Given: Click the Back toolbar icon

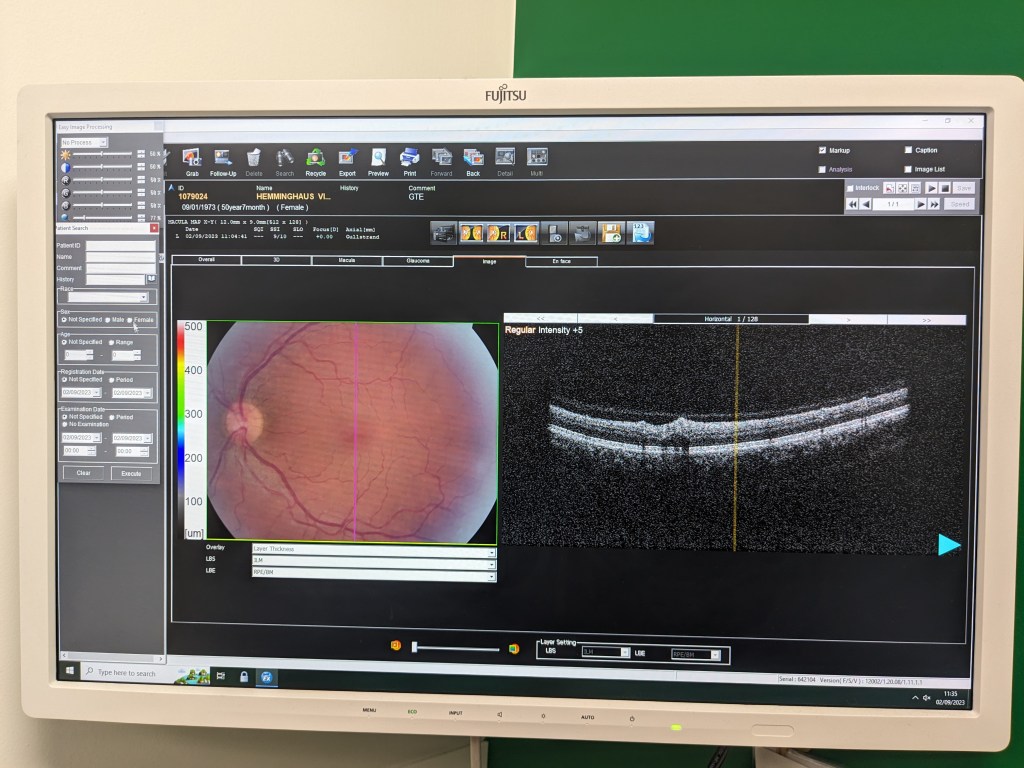Looking at the screenshot, I should 473,158.
